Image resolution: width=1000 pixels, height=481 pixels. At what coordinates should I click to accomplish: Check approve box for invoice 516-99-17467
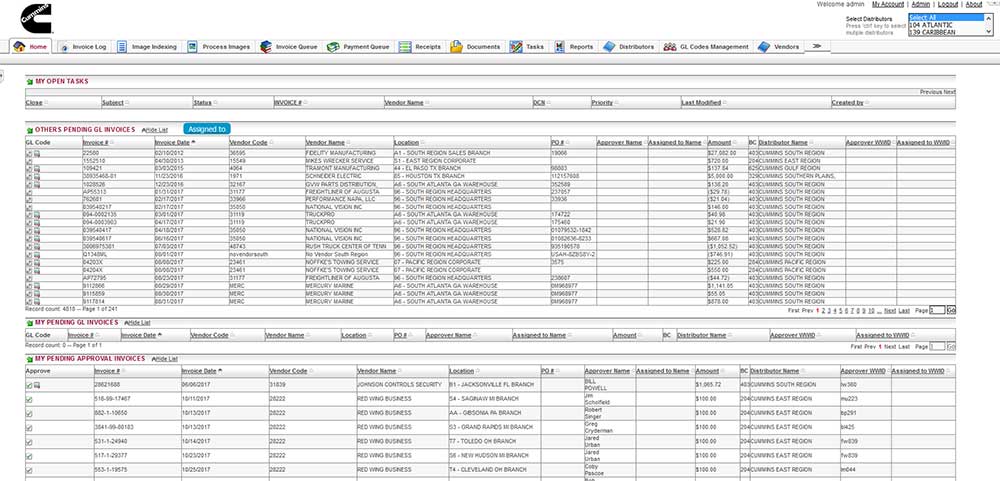29,398
